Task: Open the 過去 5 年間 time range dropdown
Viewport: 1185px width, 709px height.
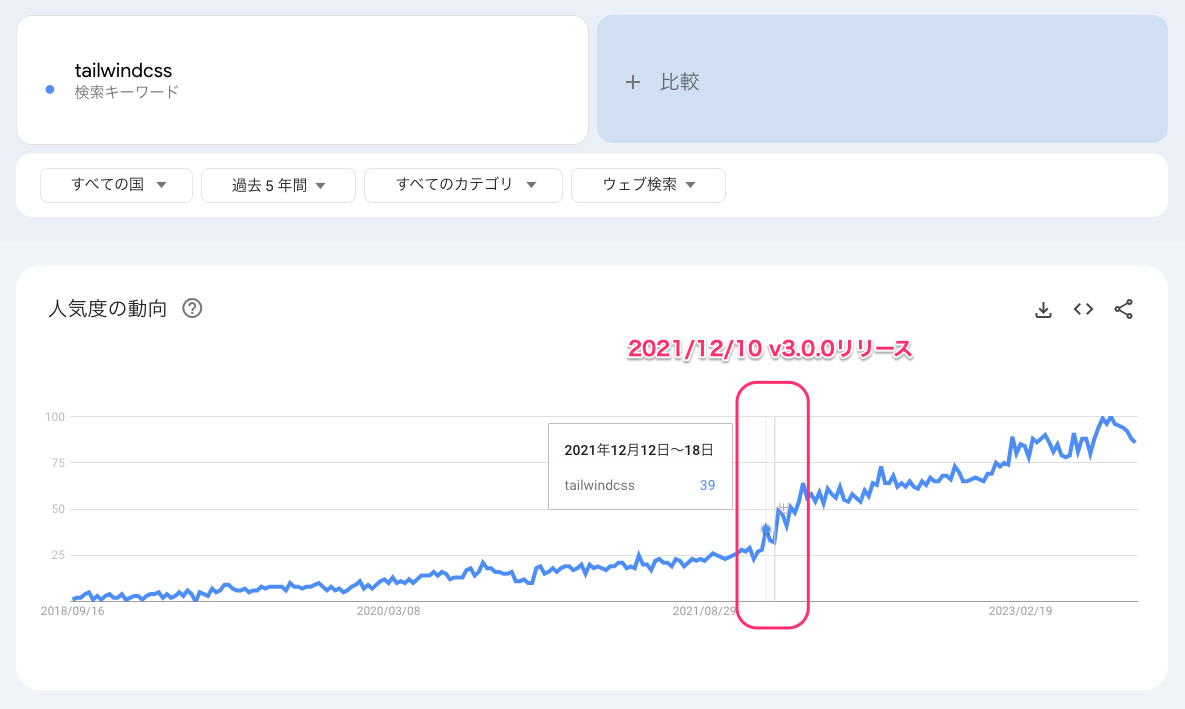Action: [x=278, y=185]
